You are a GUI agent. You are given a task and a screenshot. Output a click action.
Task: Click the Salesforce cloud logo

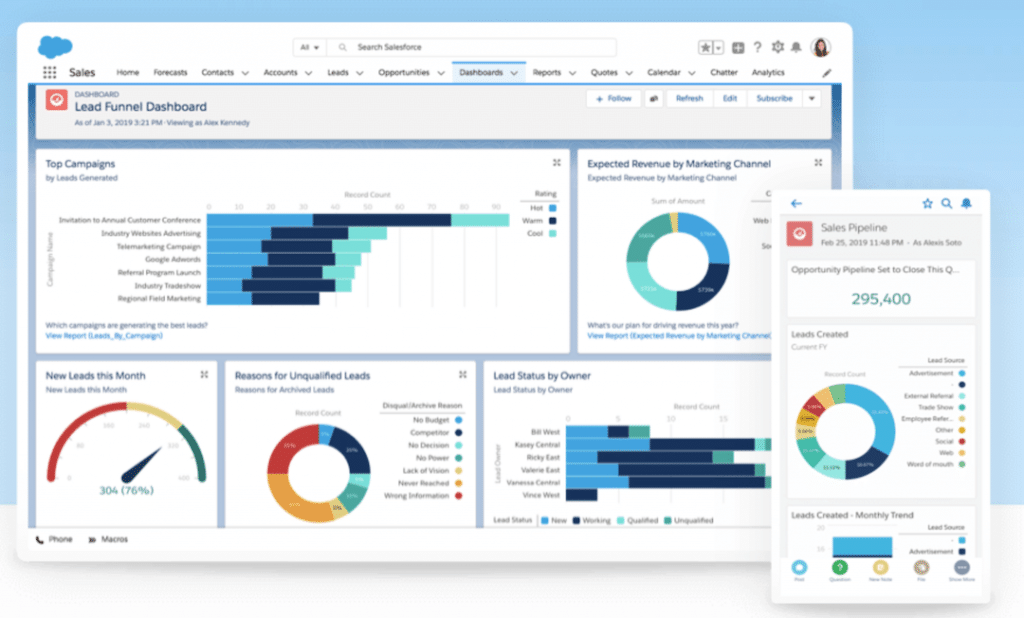click(55, 47)
